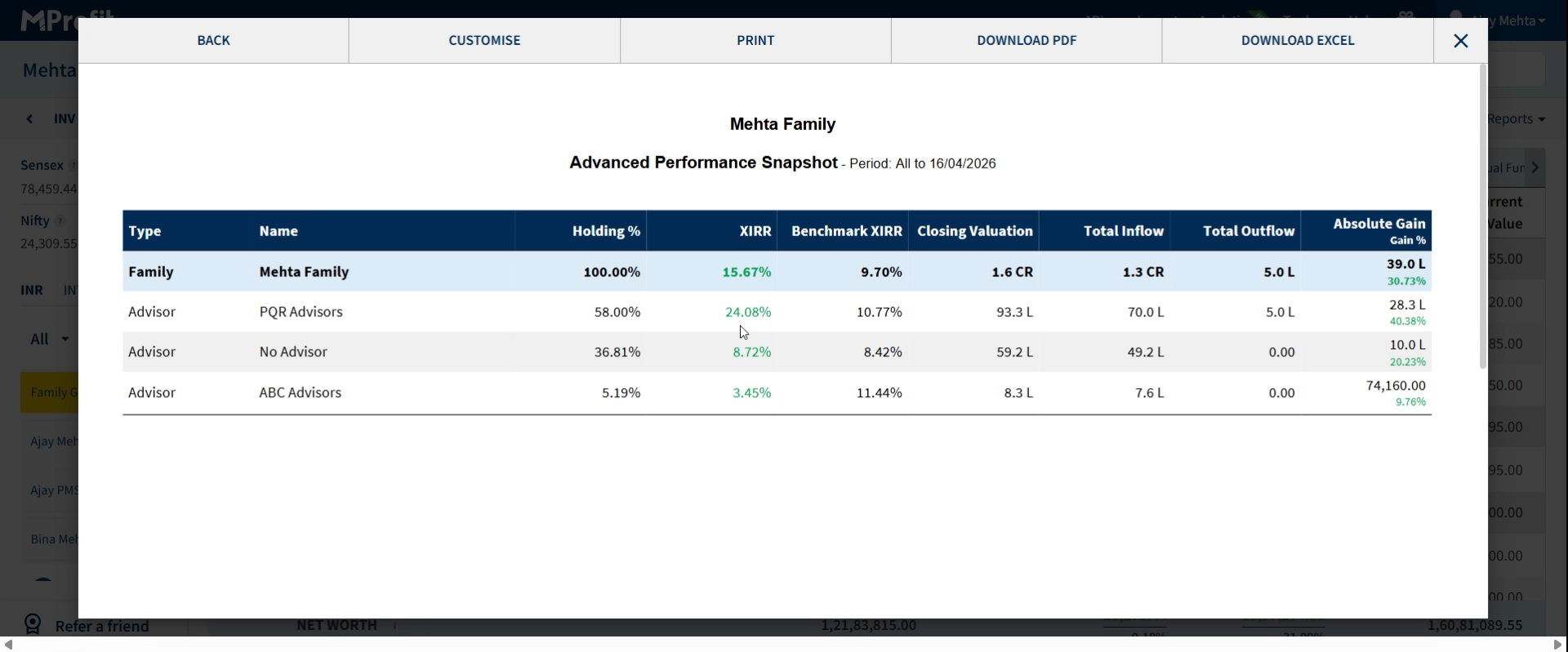
Task: Click DOWNLOAD EXCEL
Action: [1298, 41]
